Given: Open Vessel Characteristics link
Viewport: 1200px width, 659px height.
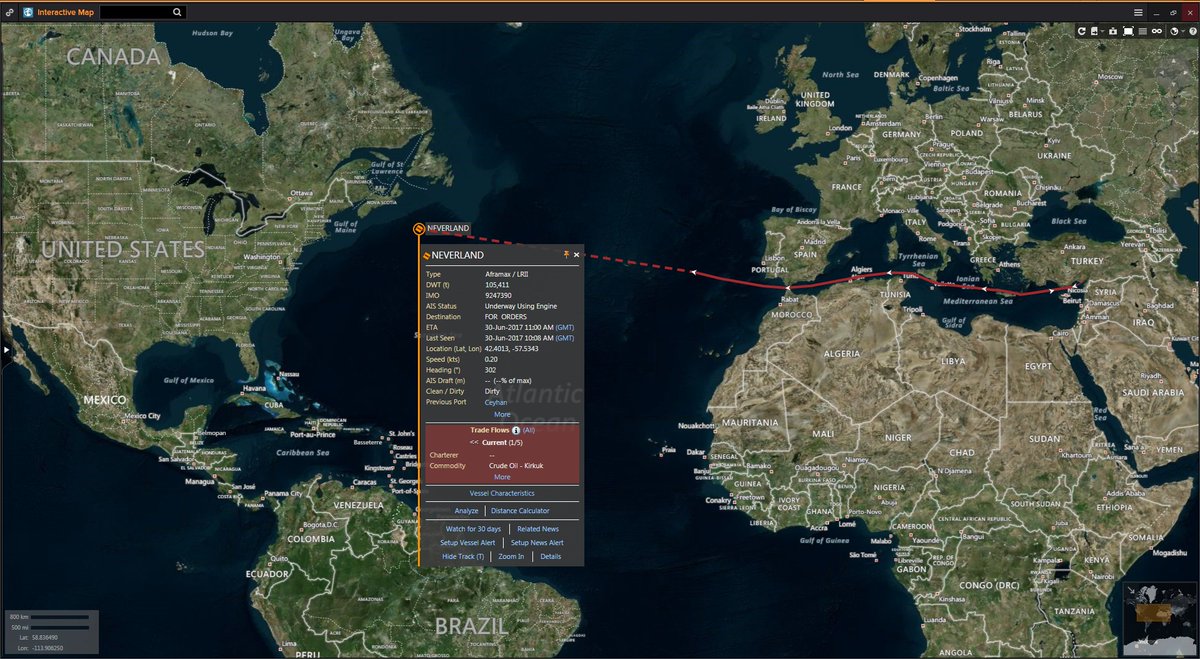Looking at the screenshot, I should (x=502, y=493).
